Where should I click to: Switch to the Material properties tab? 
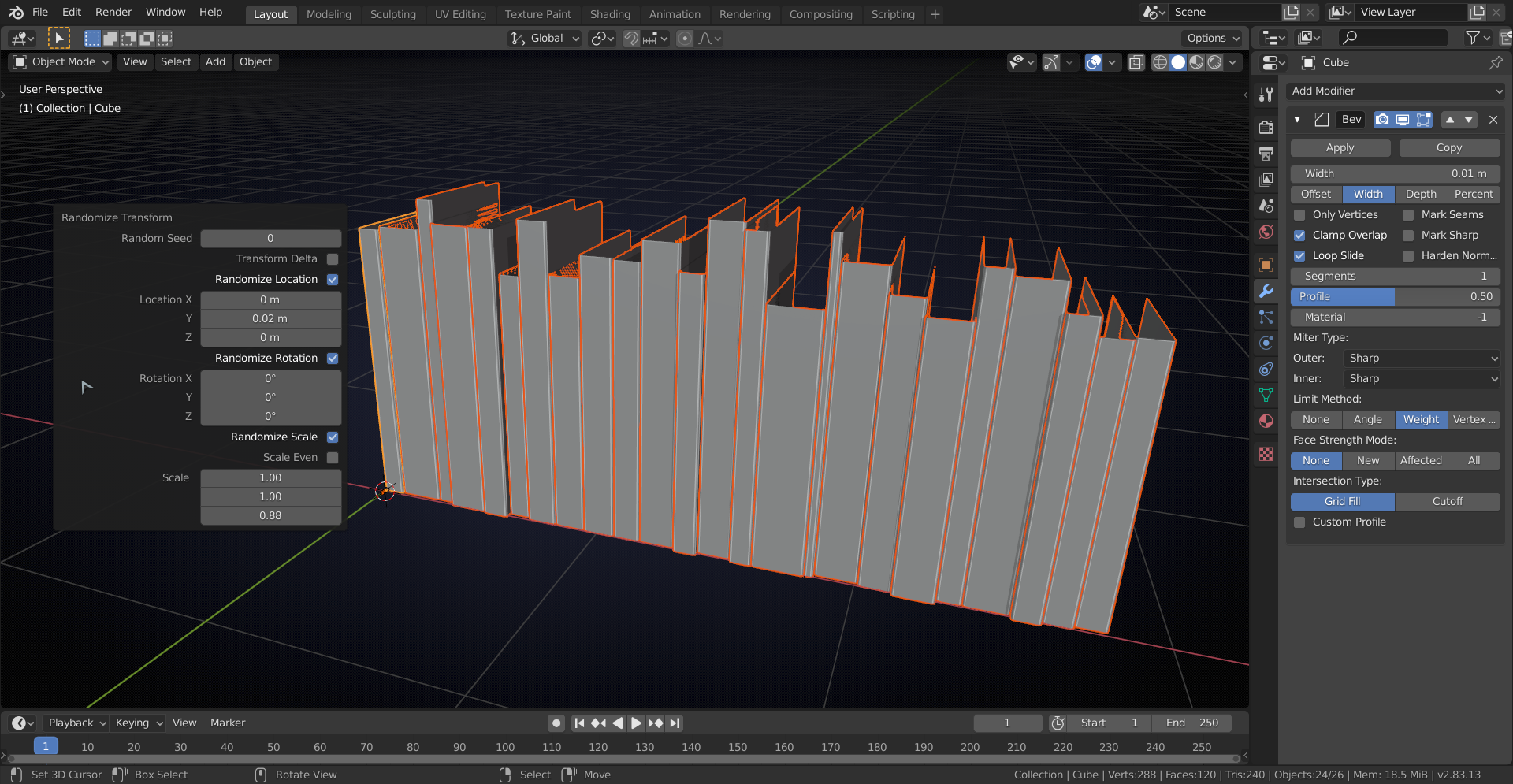click(1266, 421)
